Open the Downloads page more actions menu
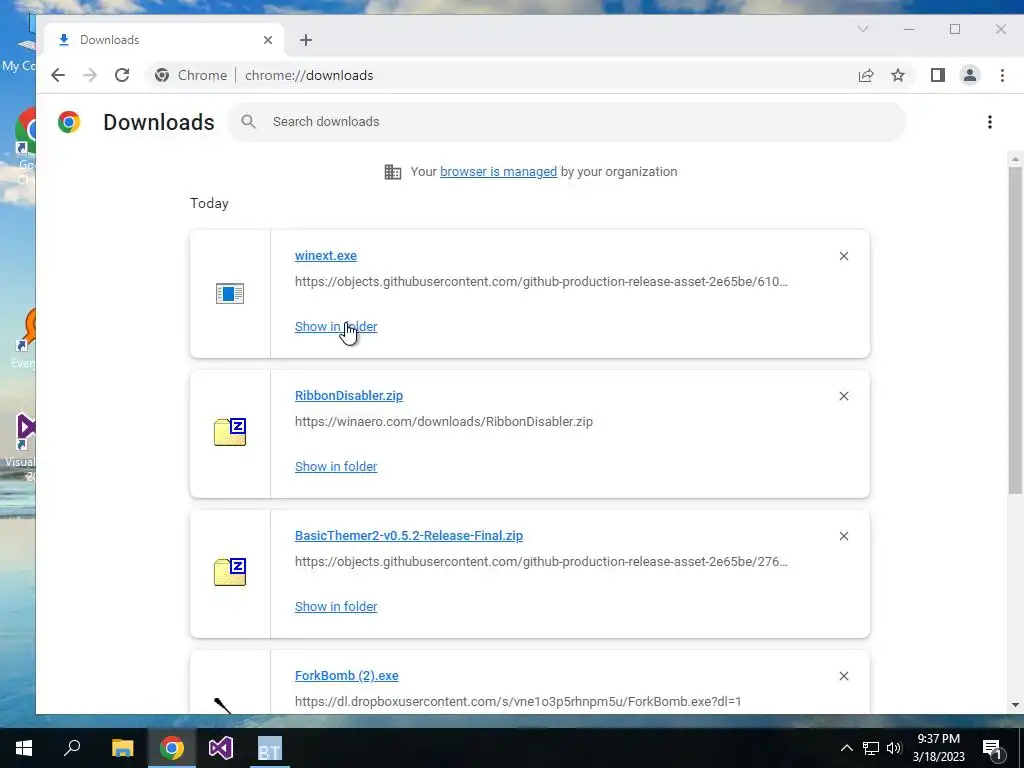 pos(990,122)
